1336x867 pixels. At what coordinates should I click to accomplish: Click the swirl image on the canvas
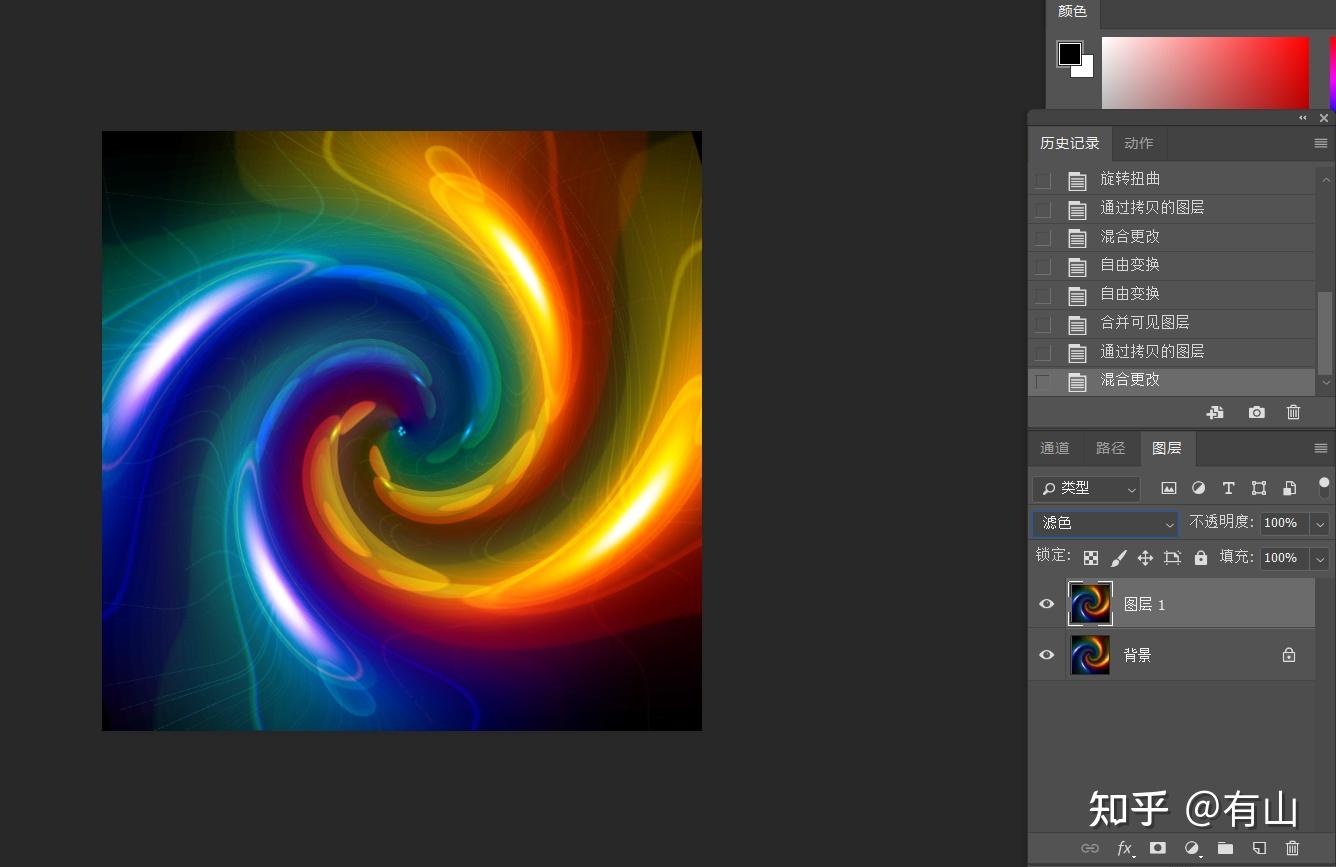(402, 431)
